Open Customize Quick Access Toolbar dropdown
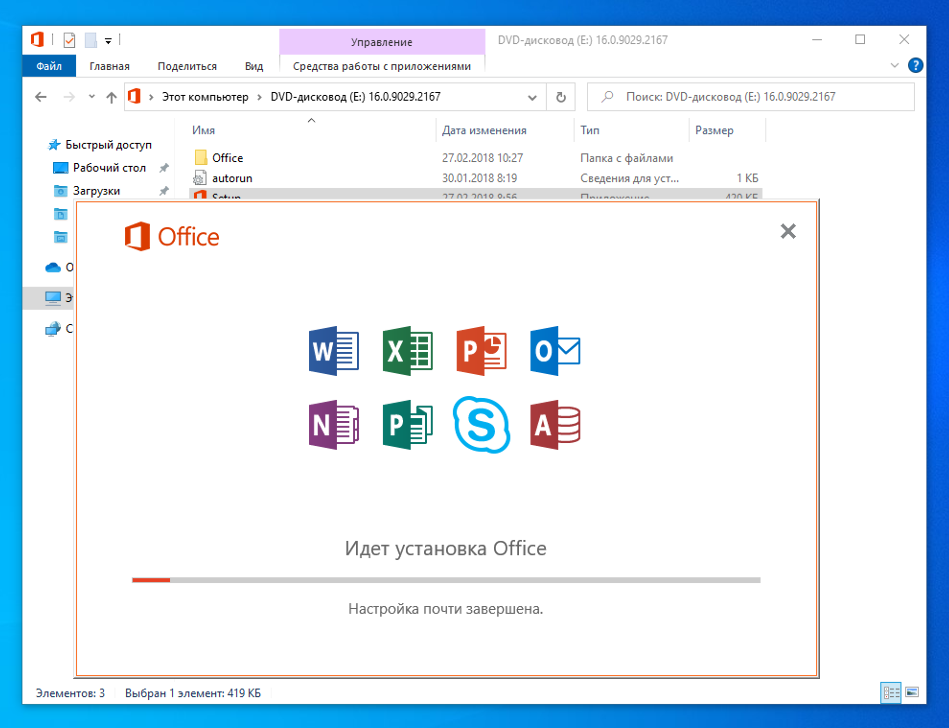The width and height of the screenshot is (949, 728). point(108,41)
